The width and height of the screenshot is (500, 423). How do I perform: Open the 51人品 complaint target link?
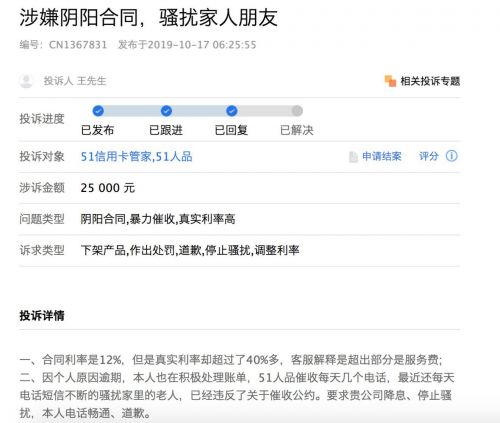tap(174, 156)
